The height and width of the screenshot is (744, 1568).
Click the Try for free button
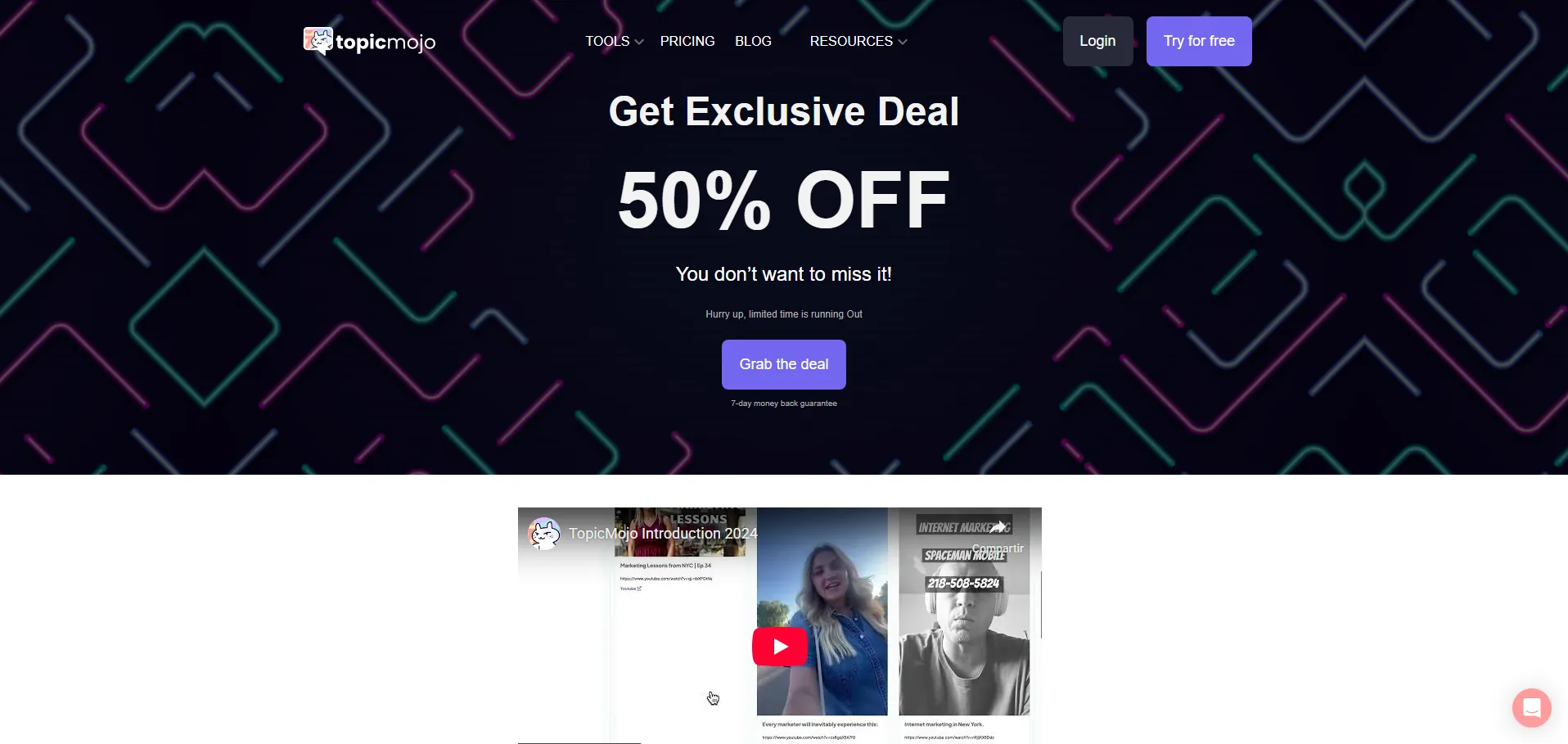point(1199,41)
